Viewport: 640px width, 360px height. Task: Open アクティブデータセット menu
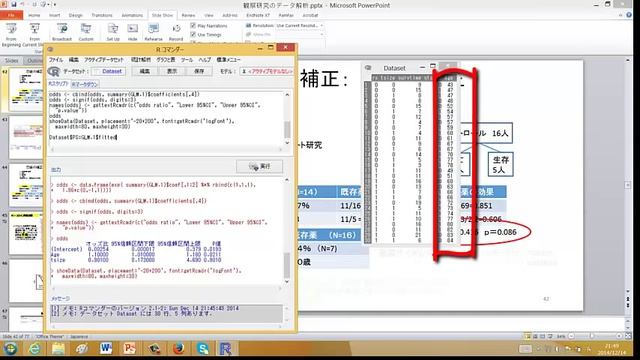(x=104, y=60)
